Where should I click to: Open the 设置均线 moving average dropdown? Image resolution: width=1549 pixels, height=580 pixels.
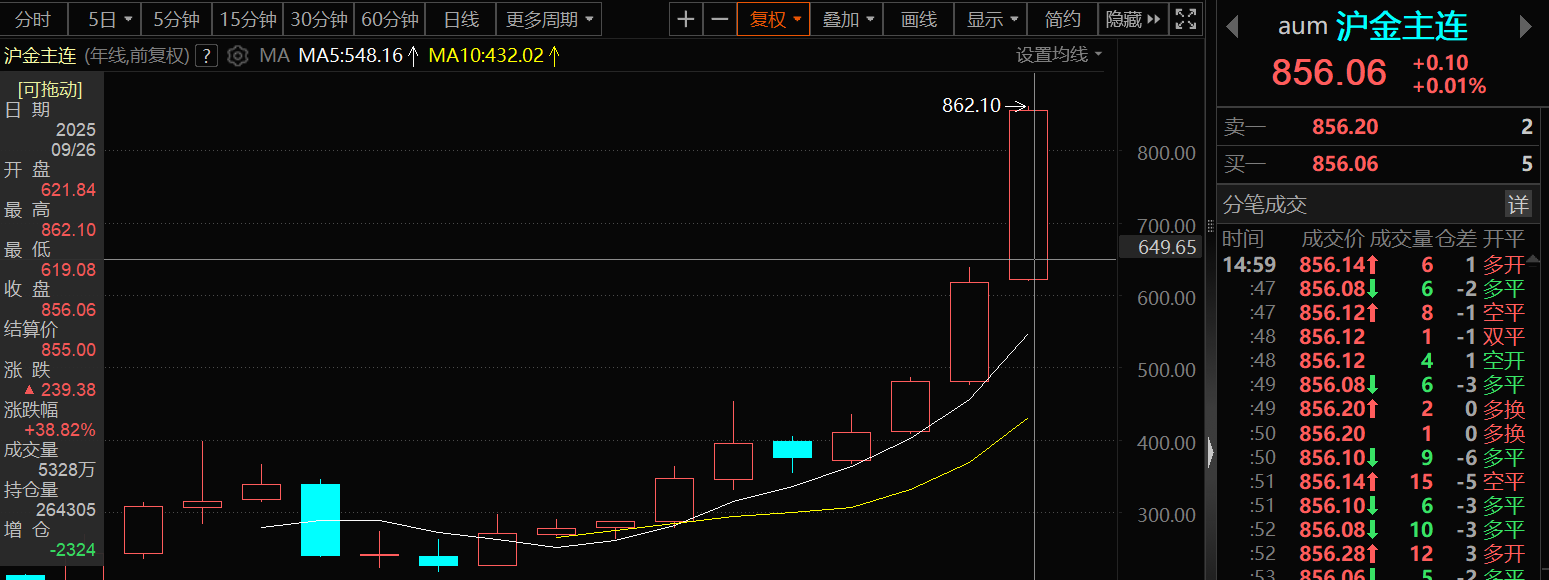(1059, 55)
